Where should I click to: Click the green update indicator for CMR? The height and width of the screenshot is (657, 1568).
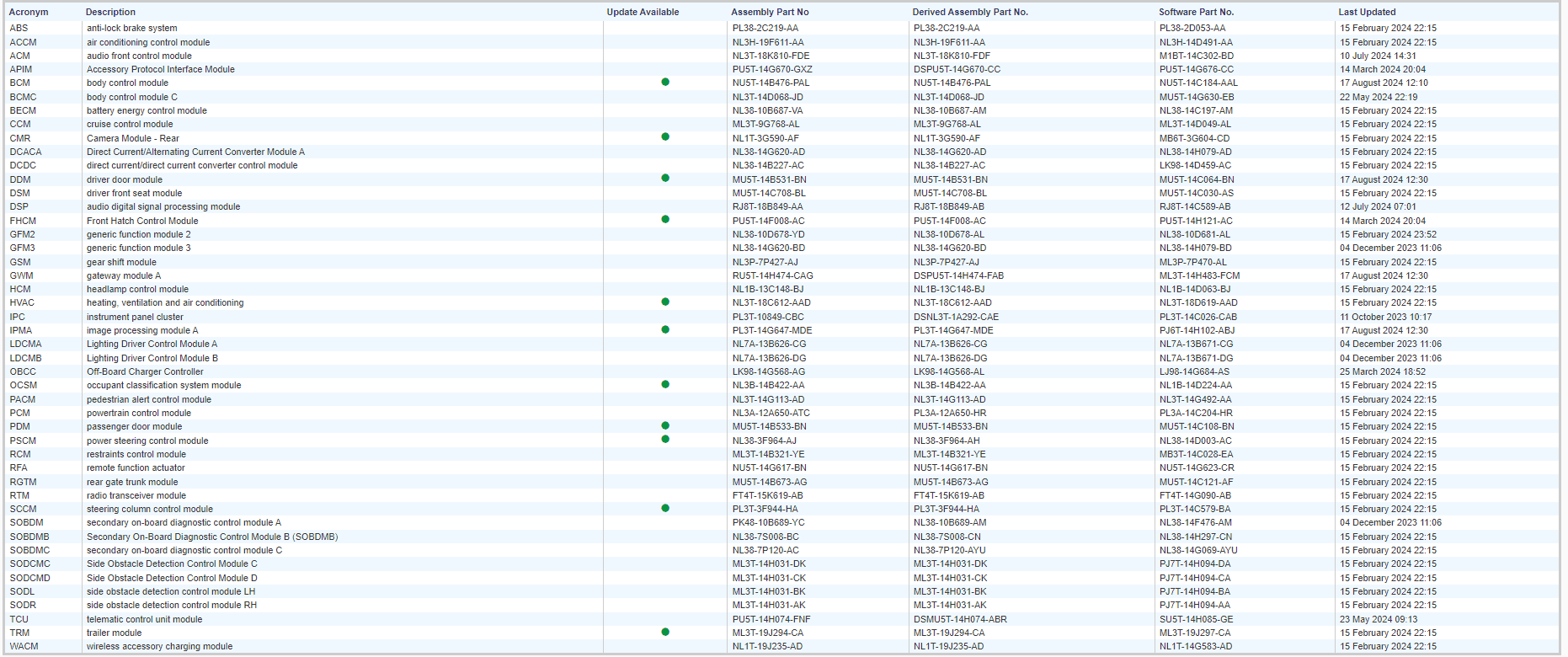(665, 137)
